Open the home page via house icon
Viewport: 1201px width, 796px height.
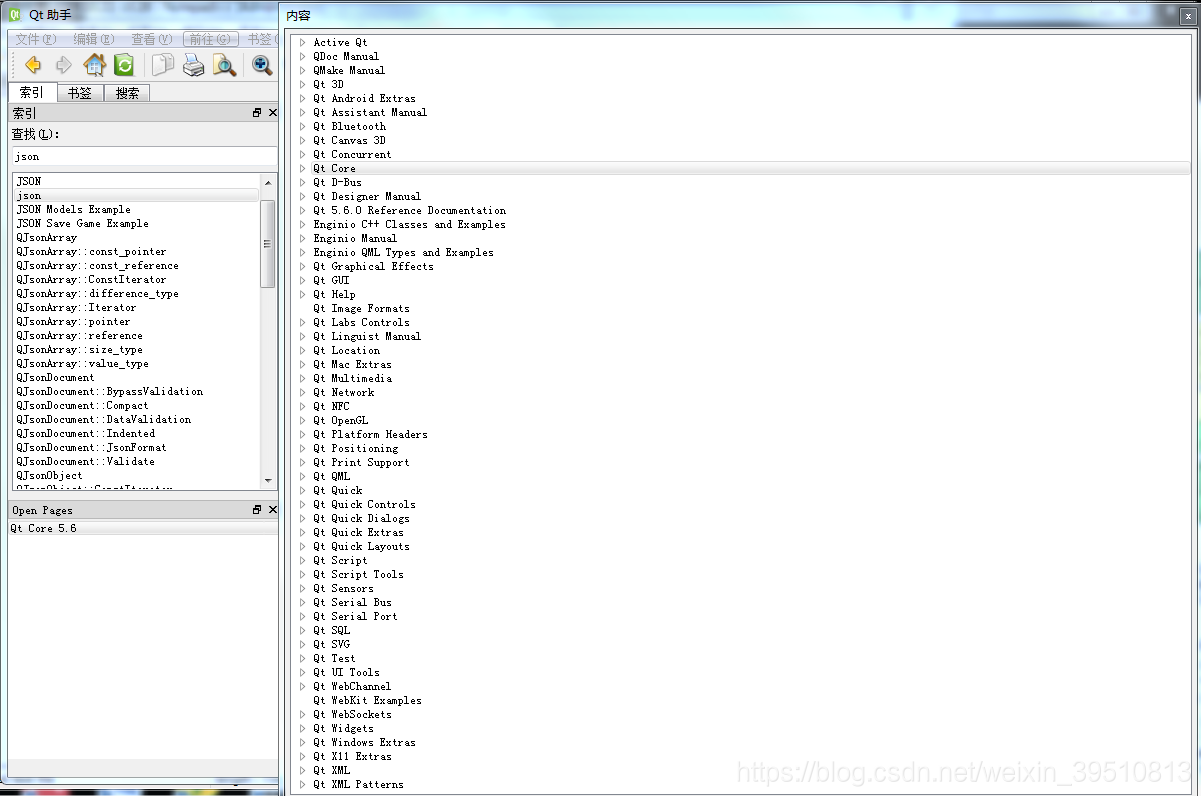[94, 65]
